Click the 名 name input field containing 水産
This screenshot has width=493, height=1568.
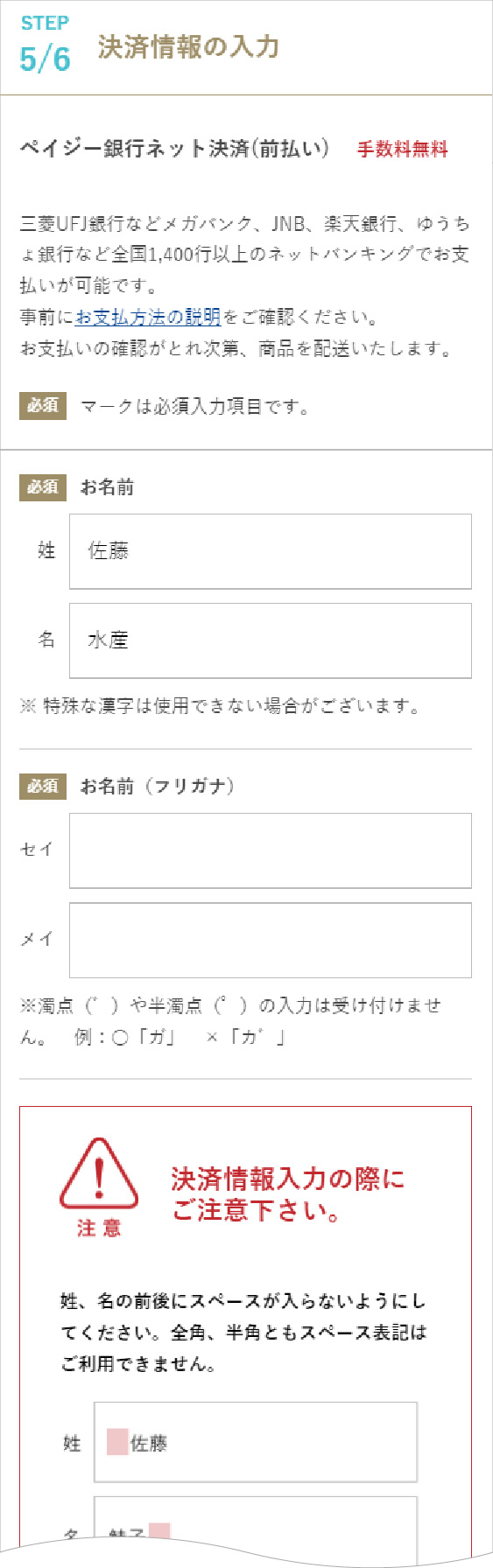pos(271,640)
